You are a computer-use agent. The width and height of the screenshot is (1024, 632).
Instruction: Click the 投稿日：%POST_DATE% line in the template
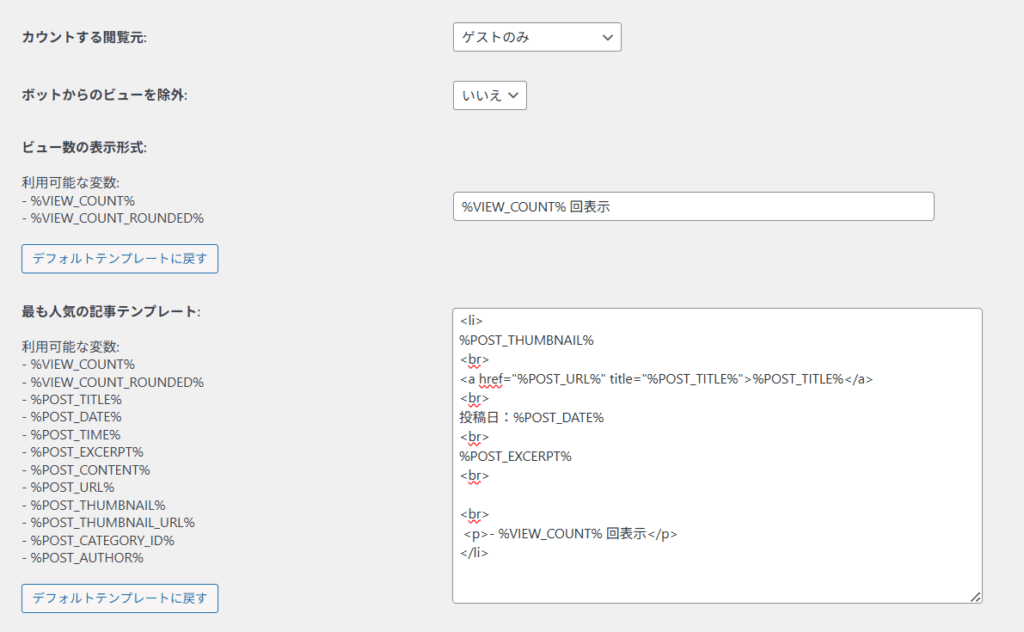coord(531,417)
